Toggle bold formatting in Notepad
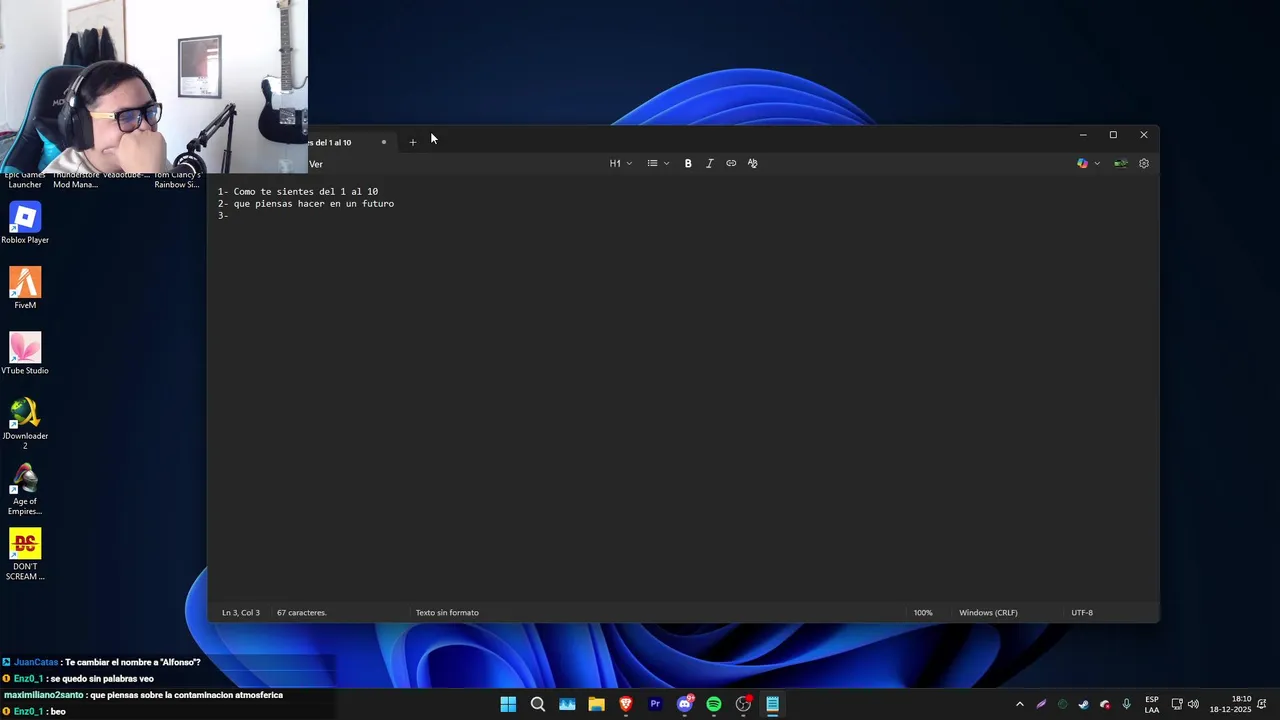 (x=688, y=163)
